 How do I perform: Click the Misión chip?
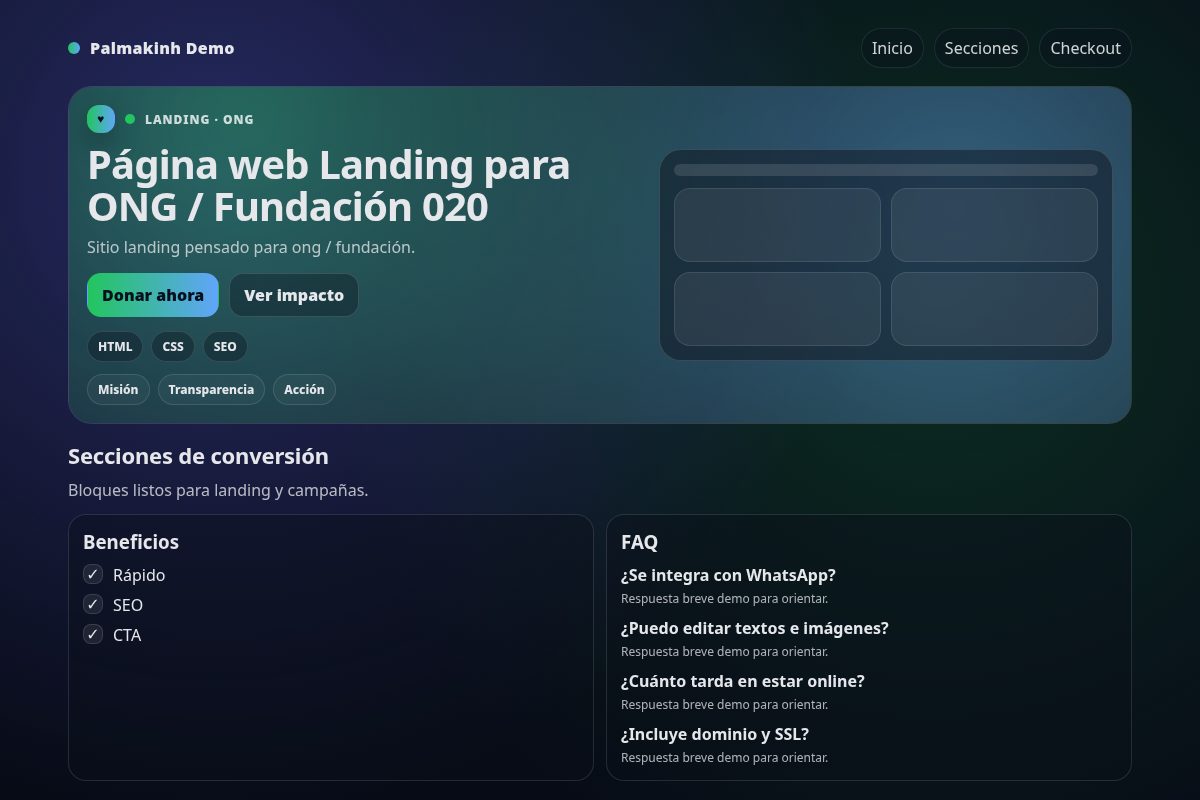pyautogui.click(x=118, y=389)
